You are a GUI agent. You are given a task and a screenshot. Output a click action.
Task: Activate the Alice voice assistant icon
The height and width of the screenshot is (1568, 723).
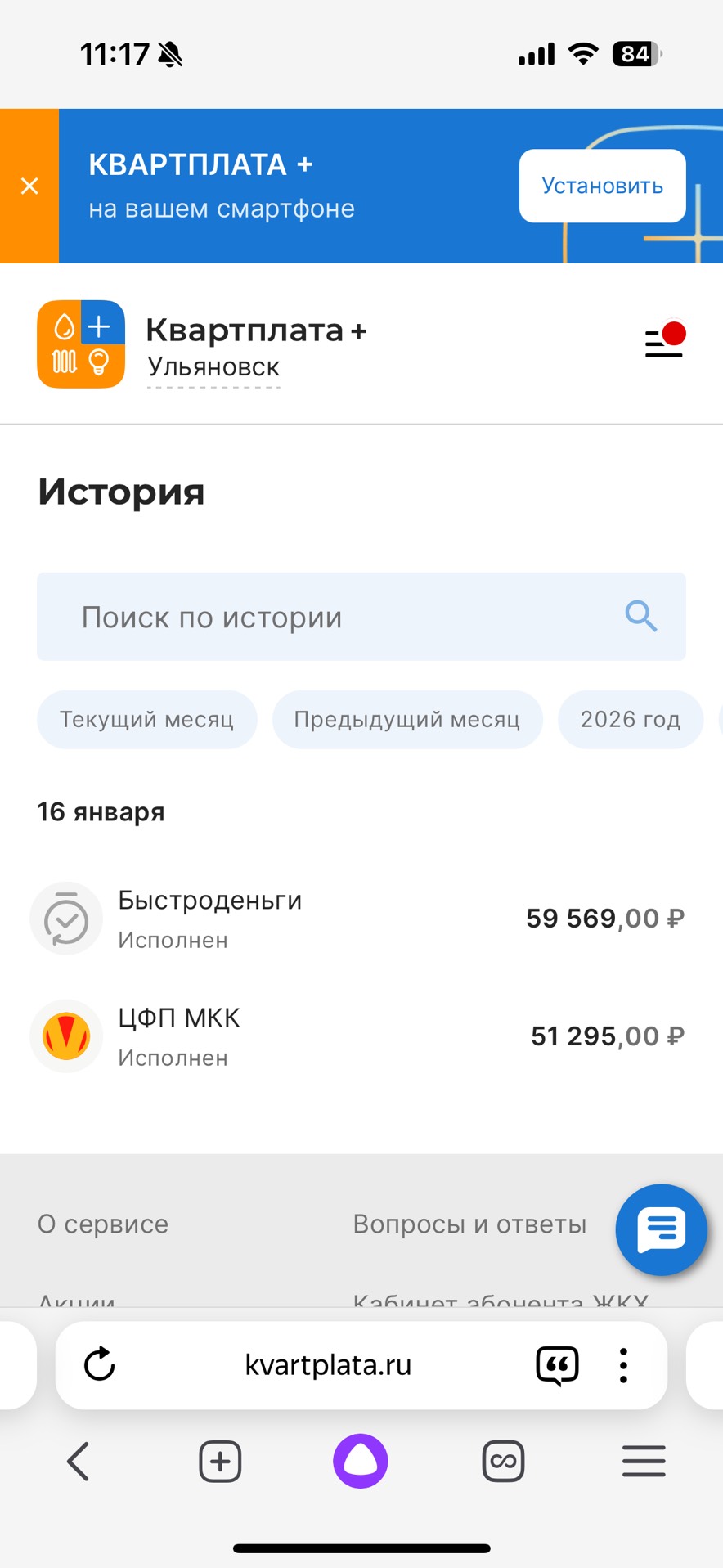[360, 1462]
